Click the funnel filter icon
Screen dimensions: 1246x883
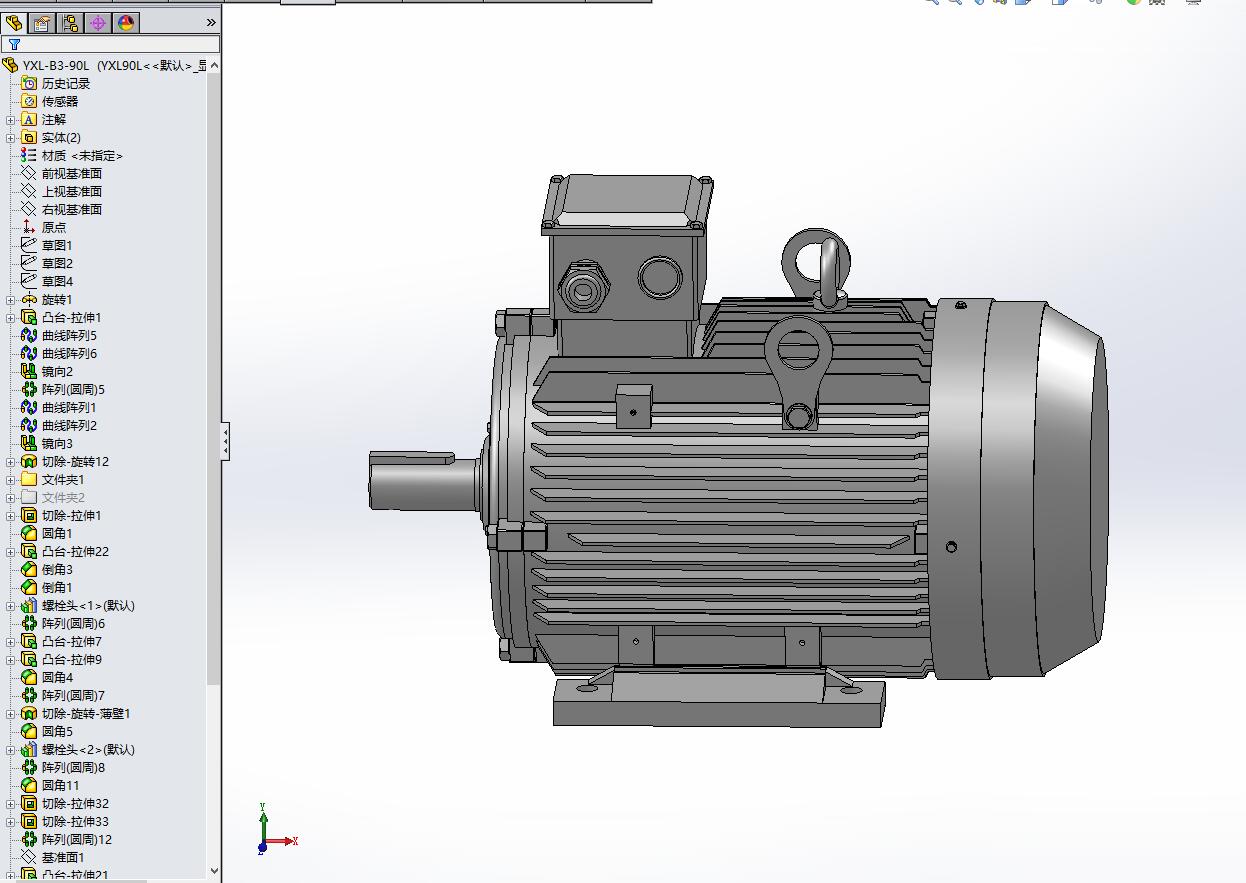pyautogui.click(x=14, y=44)
